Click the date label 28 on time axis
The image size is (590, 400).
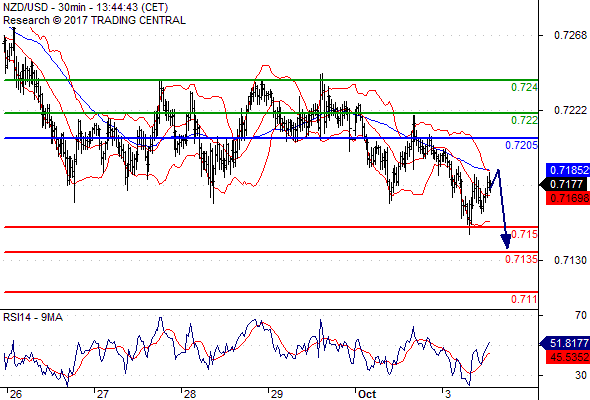190,394
